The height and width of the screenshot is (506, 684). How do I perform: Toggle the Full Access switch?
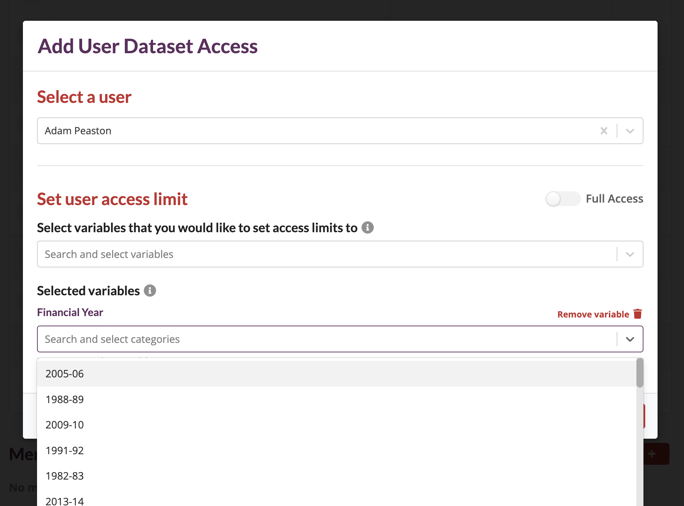[x=563, y=199]
